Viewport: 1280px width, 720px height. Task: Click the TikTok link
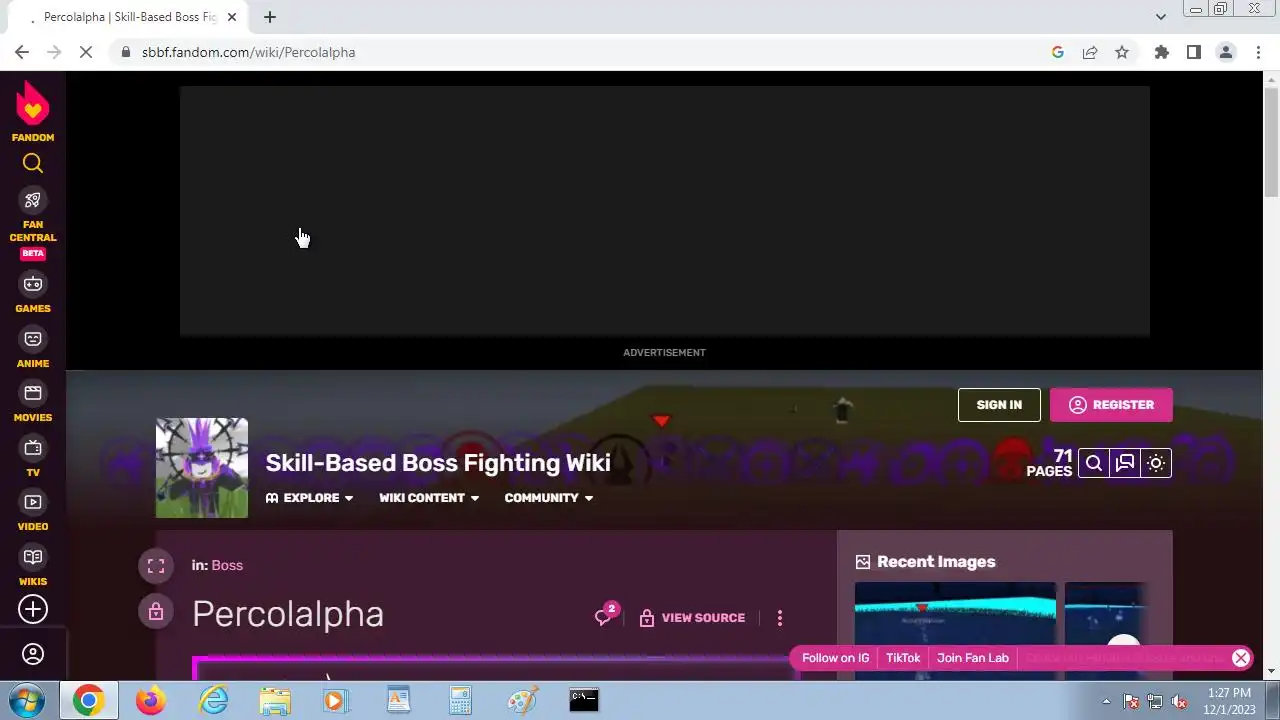[903, 658]
